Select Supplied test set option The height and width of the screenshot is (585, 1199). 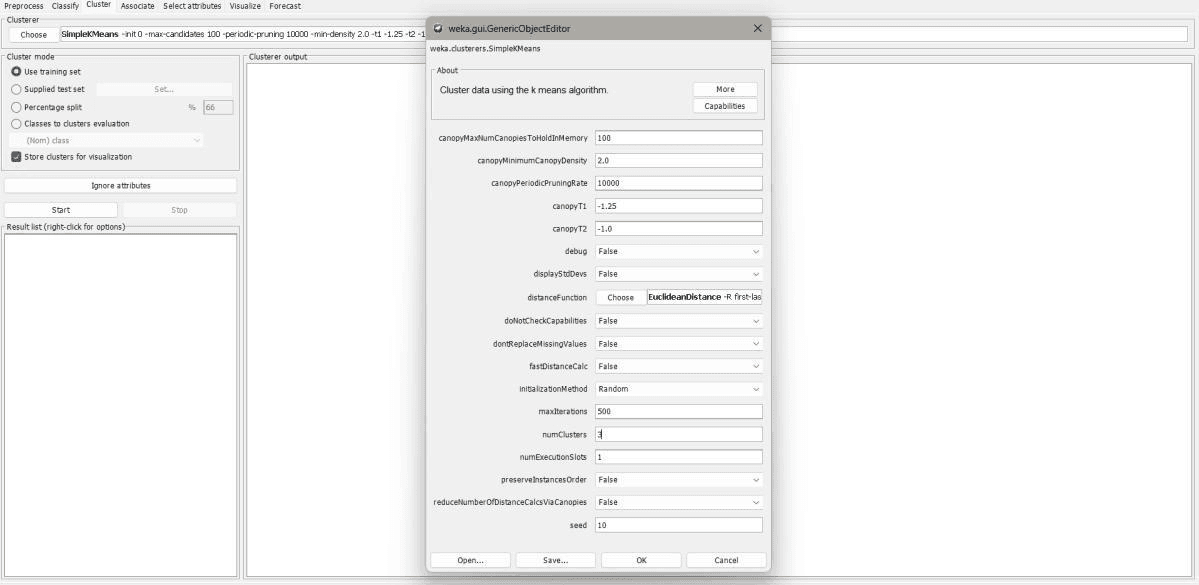16,89
